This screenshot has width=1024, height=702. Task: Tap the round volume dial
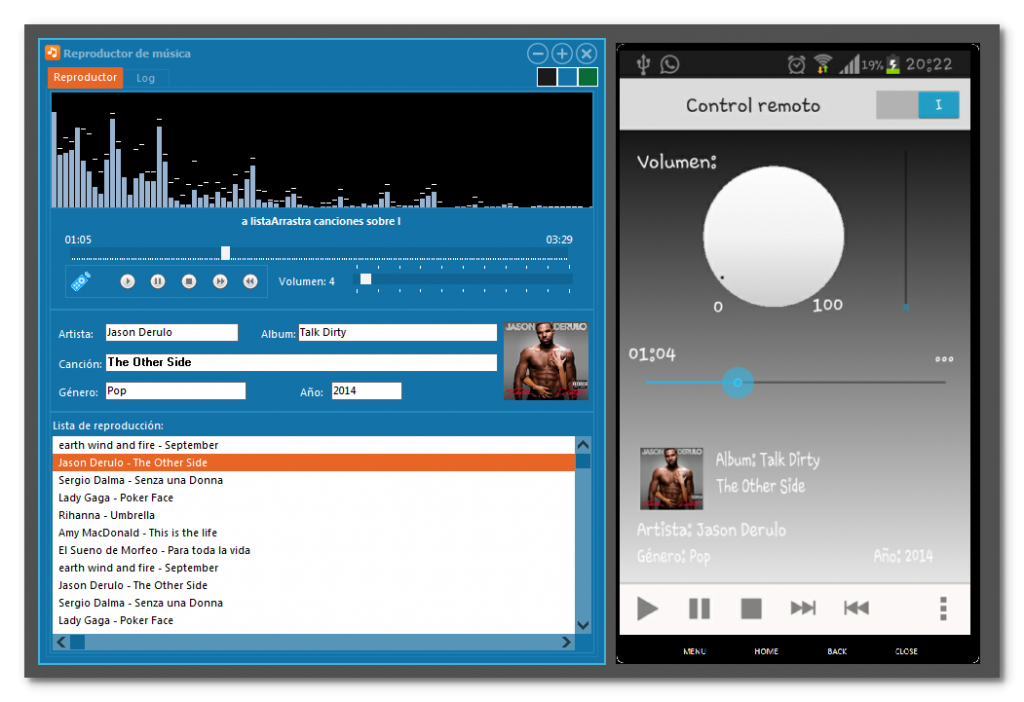pos(773,236)
